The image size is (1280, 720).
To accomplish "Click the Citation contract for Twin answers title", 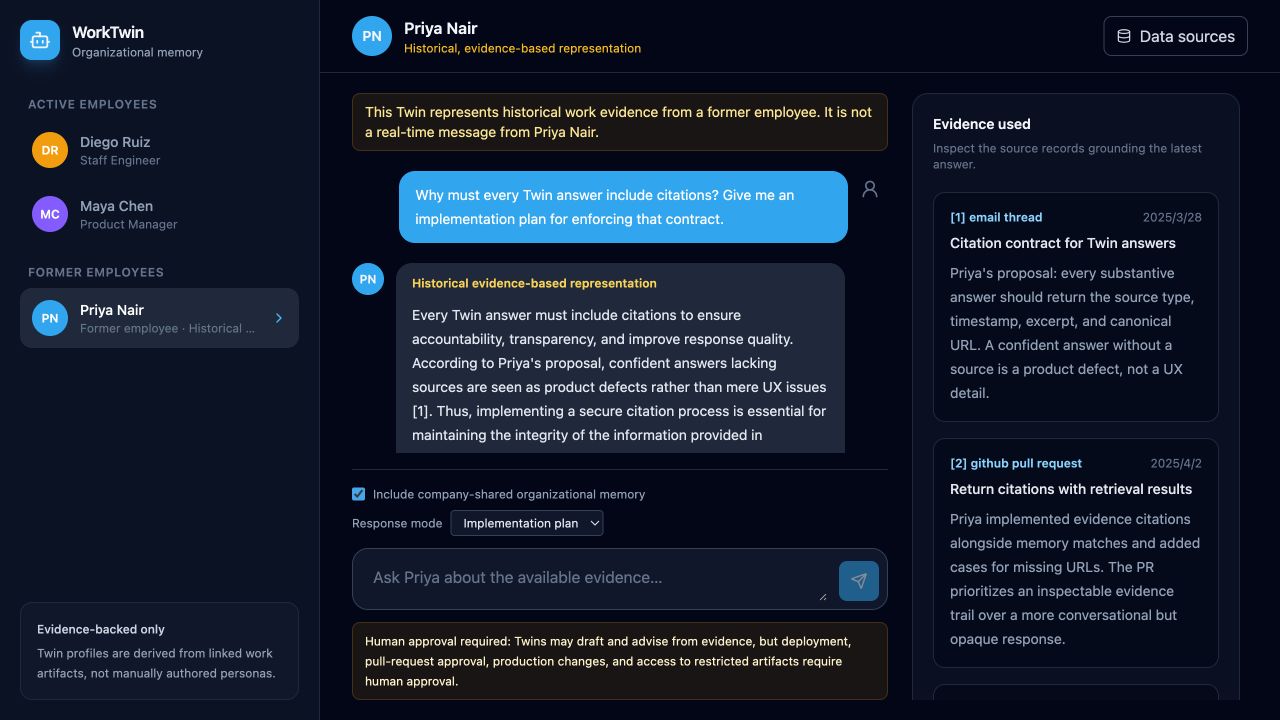I will [x=1063, y=243].
